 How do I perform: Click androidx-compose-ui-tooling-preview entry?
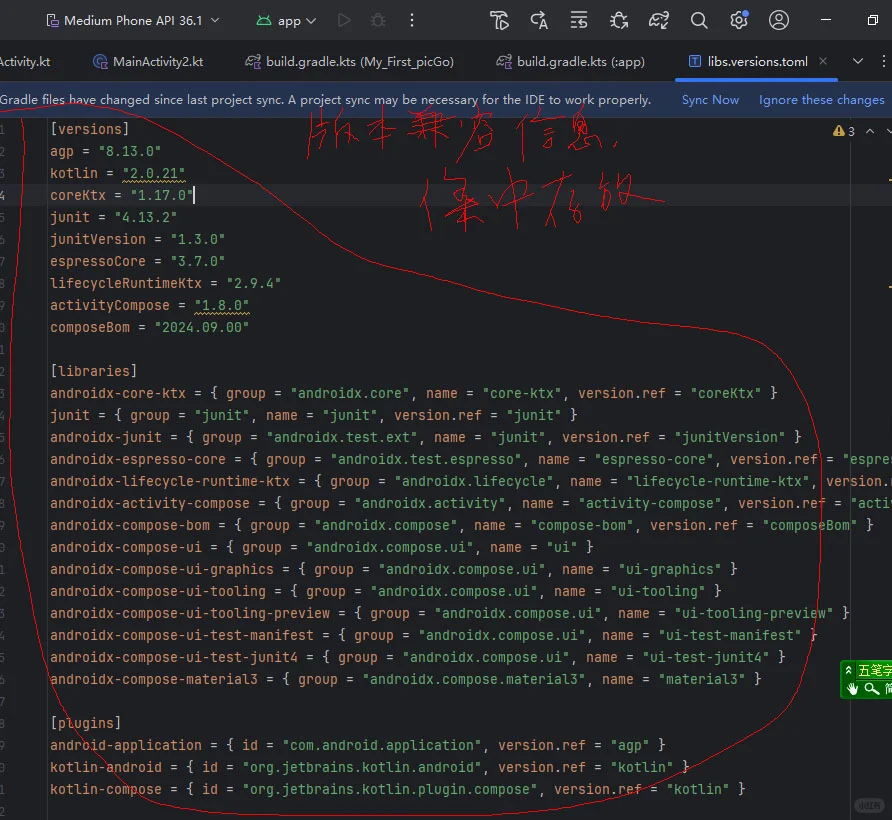point(450,613)
